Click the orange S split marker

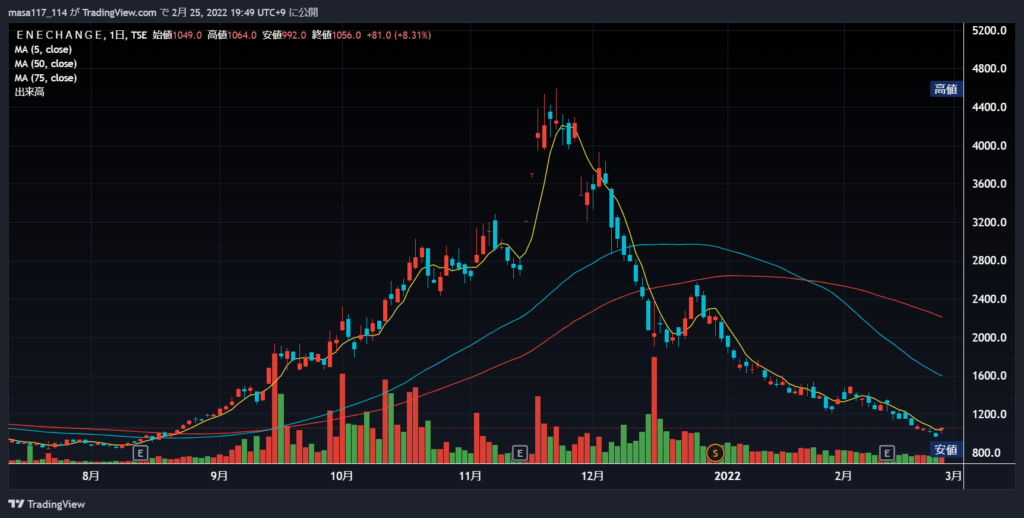716,452
